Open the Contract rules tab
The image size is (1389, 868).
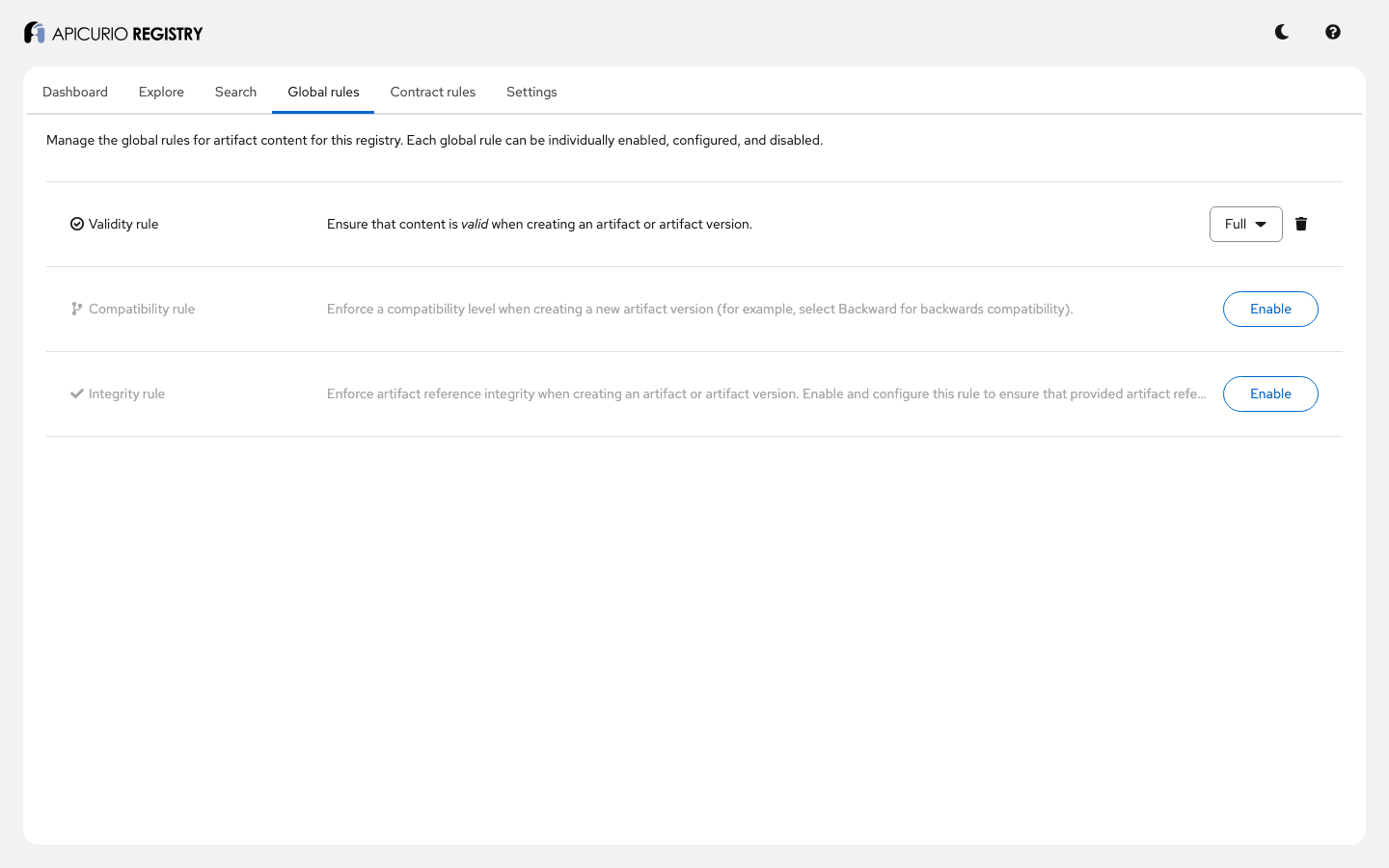[433, 92]
